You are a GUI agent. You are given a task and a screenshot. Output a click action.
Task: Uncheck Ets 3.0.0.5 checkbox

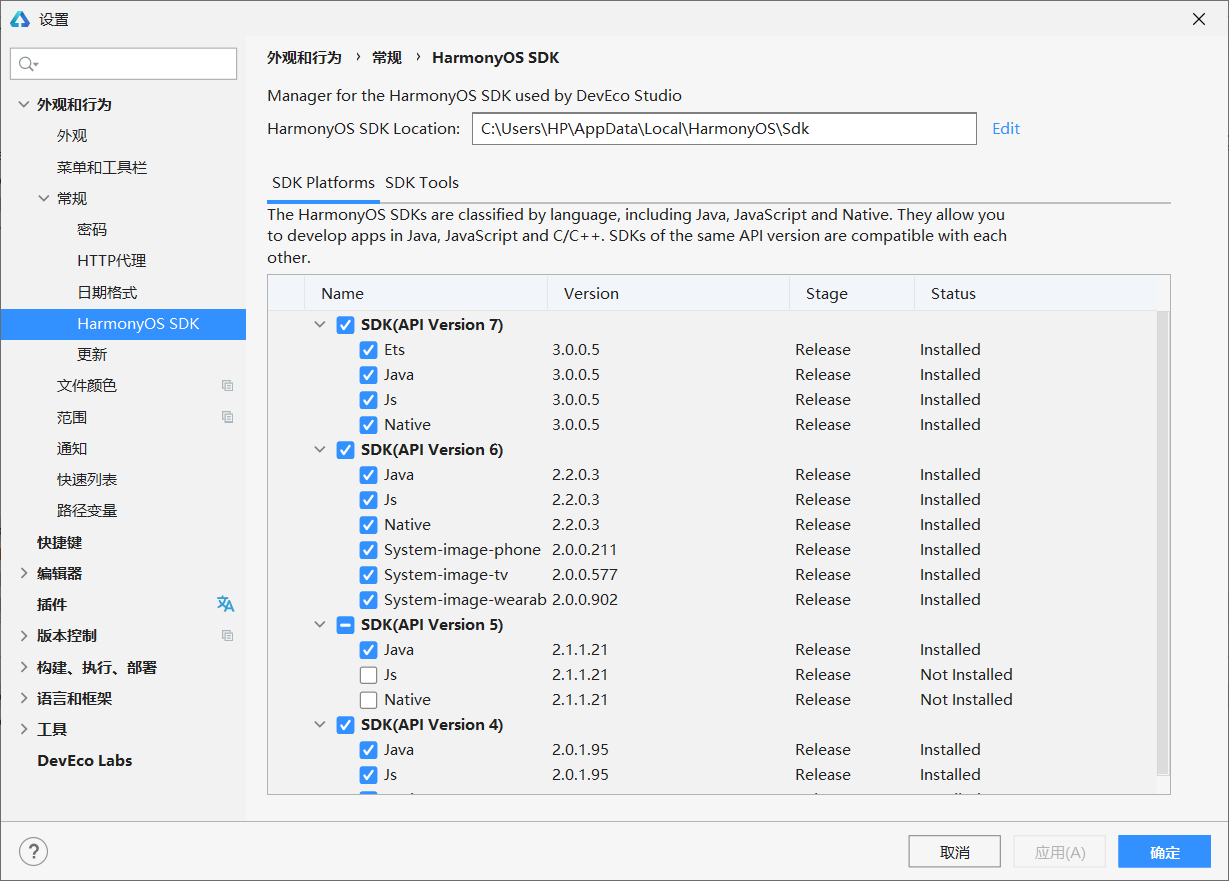pos(368,350)
